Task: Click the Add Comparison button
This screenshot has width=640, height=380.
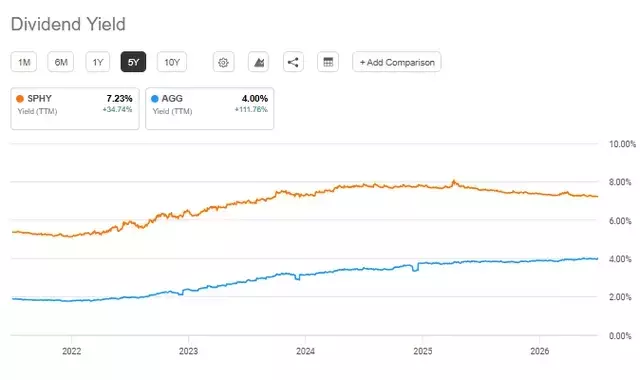Action: (x=397, y=62)
